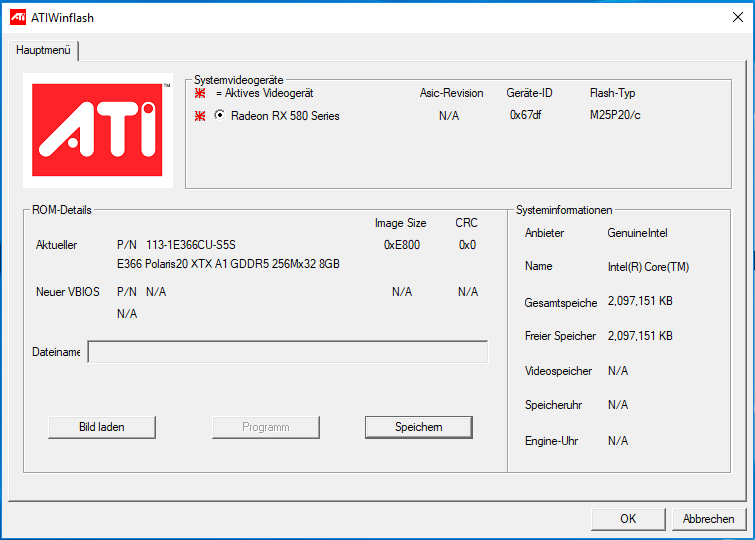
Task: Click the GenuineIntel Anbieter value
Action: click(x=637, y=233)
